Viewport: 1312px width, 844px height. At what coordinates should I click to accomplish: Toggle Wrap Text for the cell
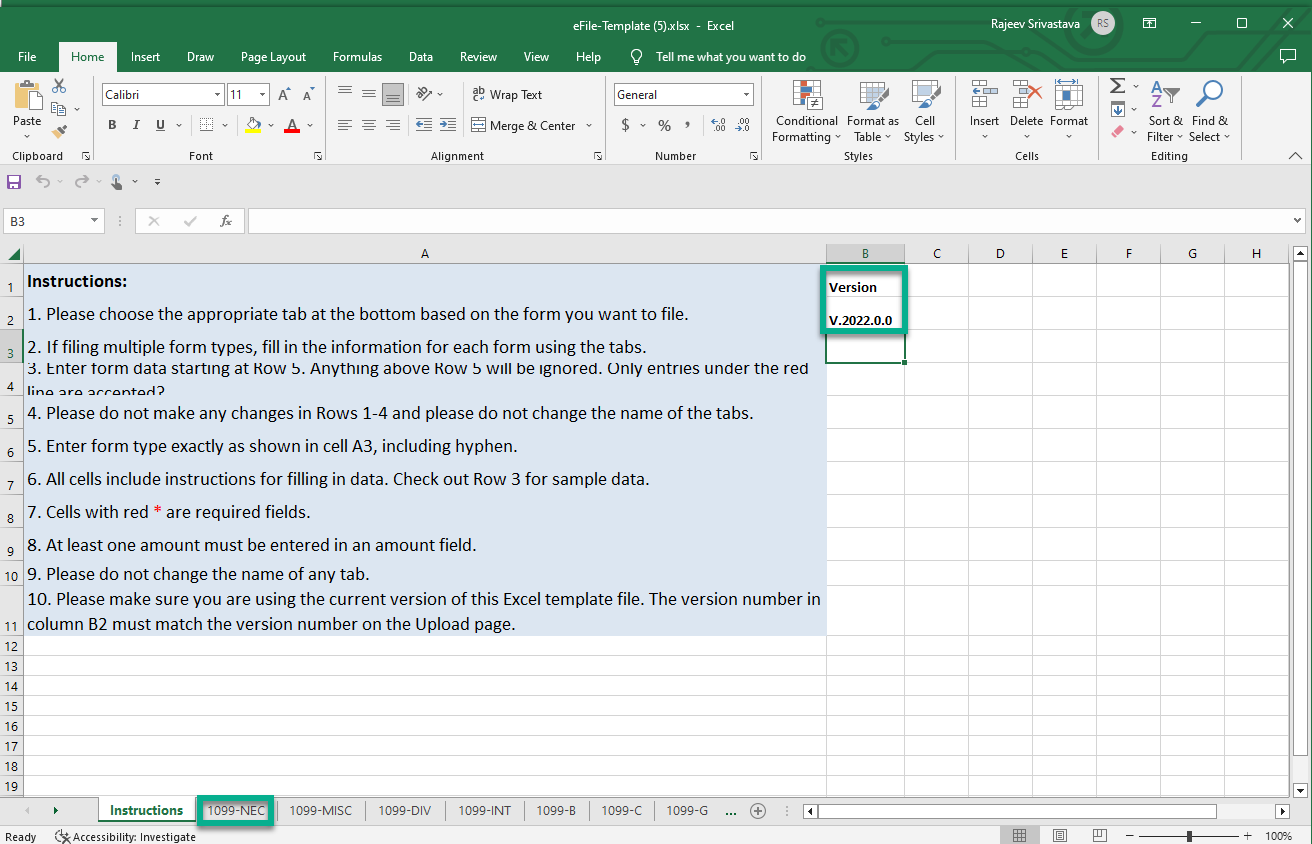click(x=507, y=95)
